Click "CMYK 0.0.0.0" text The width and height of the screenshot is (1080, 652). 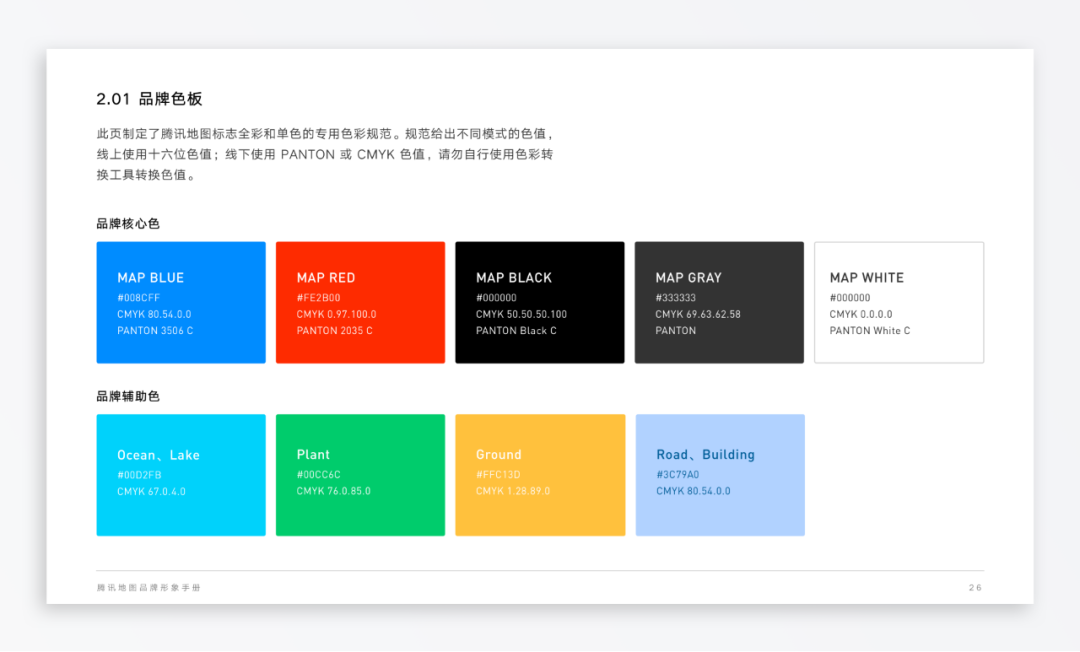point(861,315)
